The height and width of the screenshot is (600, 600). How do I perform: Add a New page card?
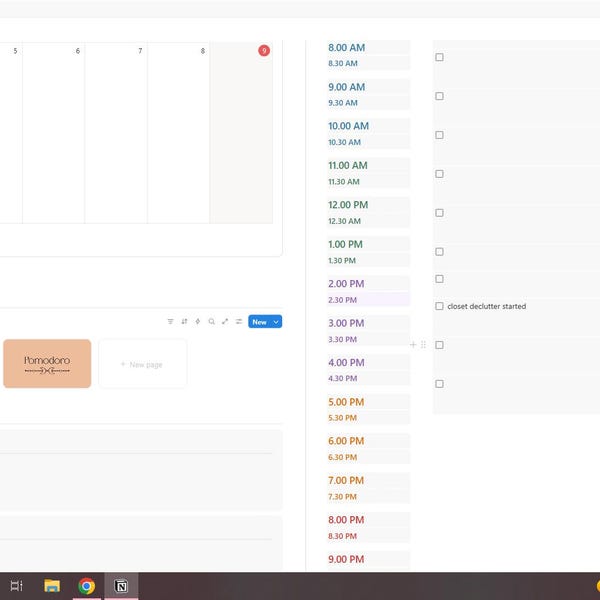[143, 364]
